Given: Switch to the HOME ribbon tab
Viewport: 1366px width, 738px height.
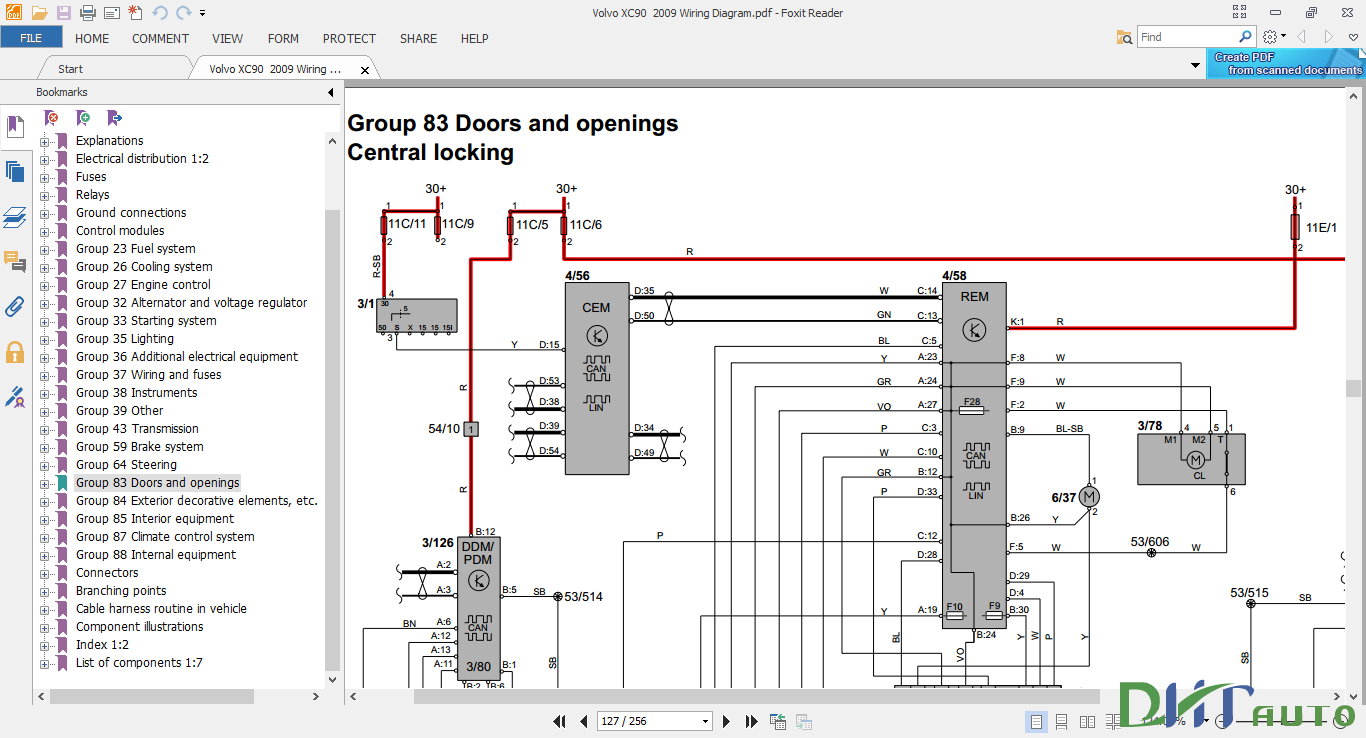Looking at the screenshot, I should [x=92, y=38].
